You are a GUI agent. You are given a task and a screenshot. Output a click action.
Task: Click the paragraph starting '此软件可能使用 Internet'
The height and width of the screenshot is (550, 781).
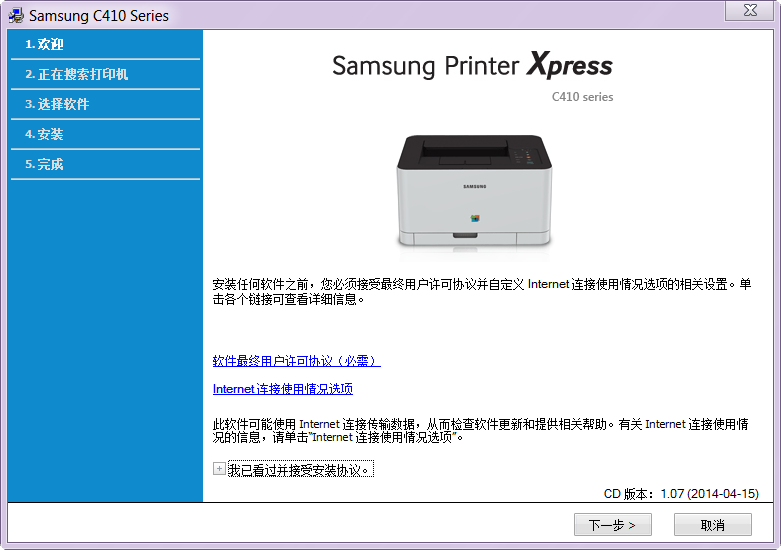tap(481, 430)
